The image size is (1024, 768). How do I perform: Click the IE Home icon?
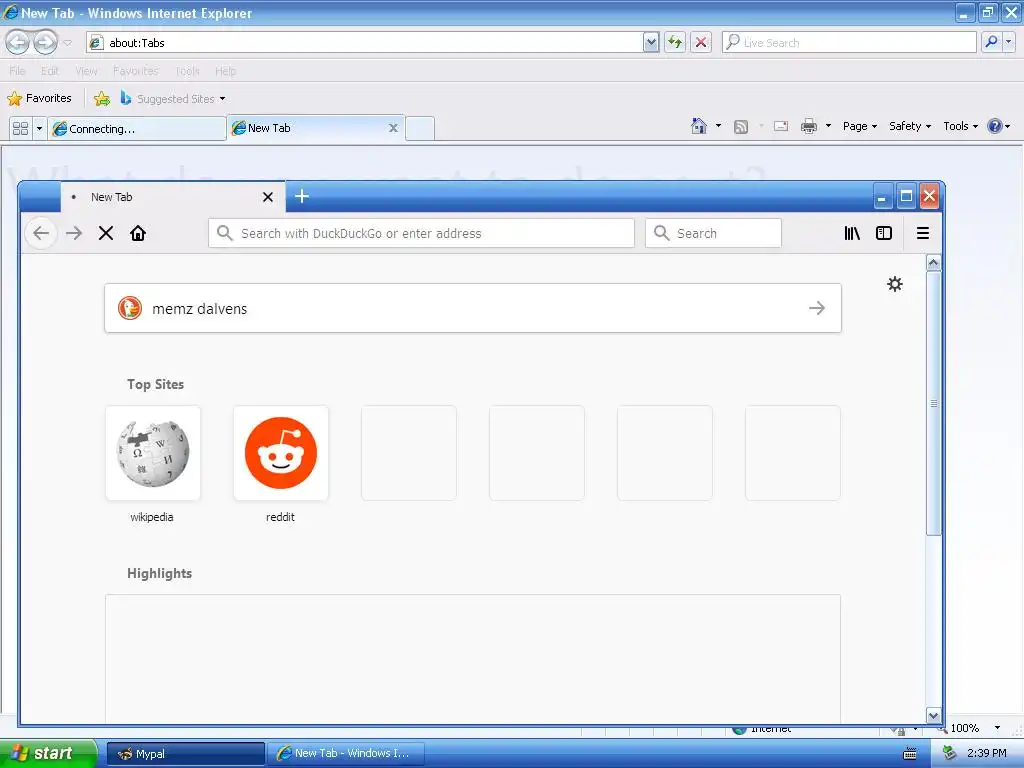click(x=699, y=126)
